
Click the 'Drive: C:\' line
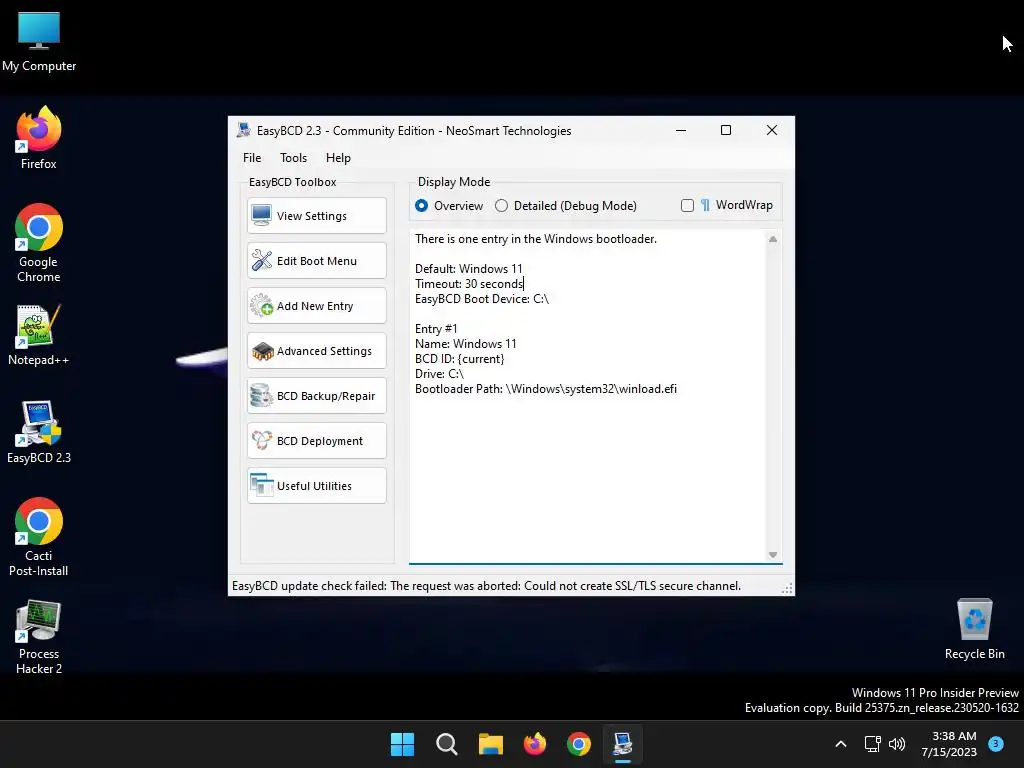[440, 374]
